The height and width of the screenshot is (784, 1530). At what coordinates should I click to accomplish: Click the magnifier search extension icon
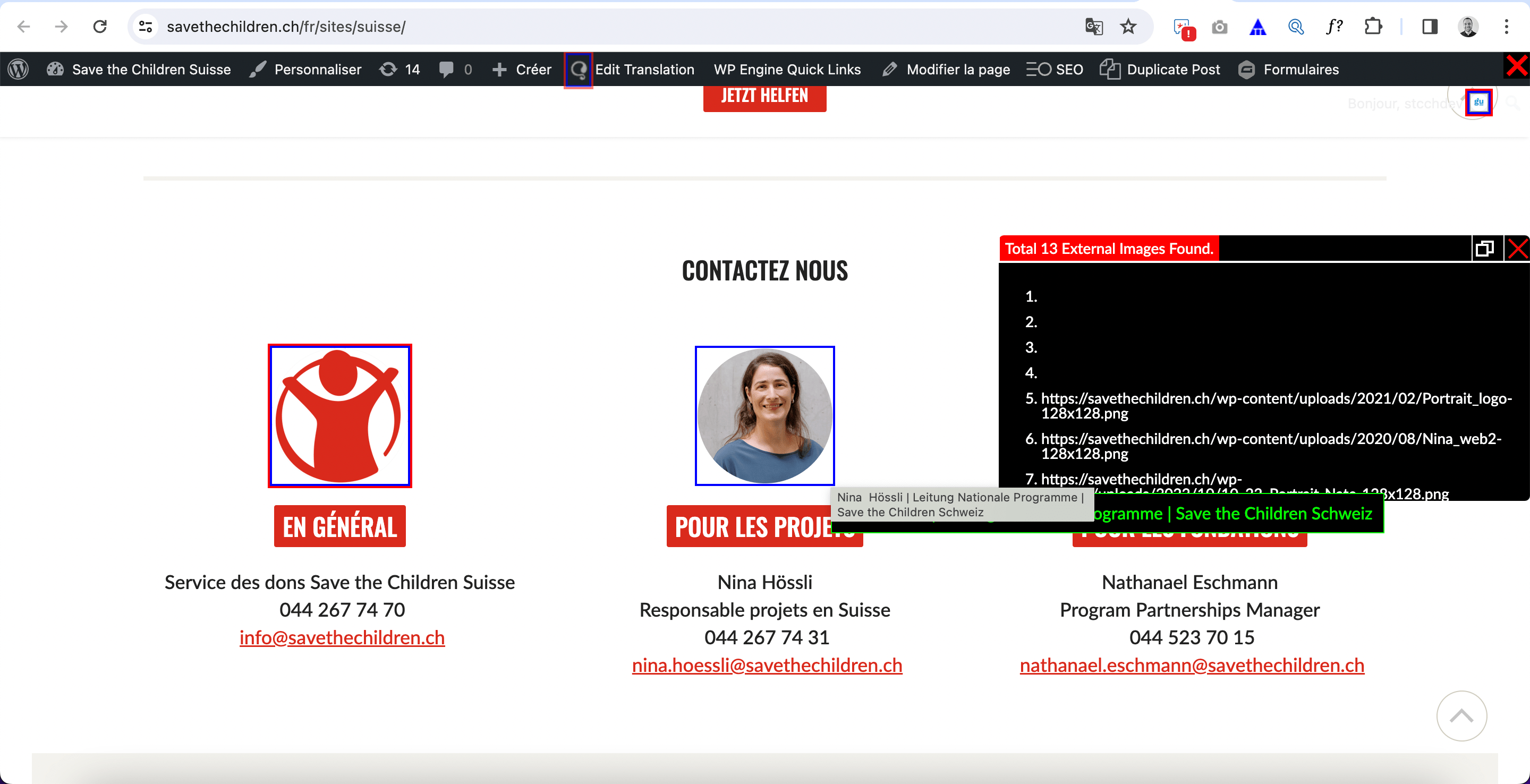tap(1296, 27)
